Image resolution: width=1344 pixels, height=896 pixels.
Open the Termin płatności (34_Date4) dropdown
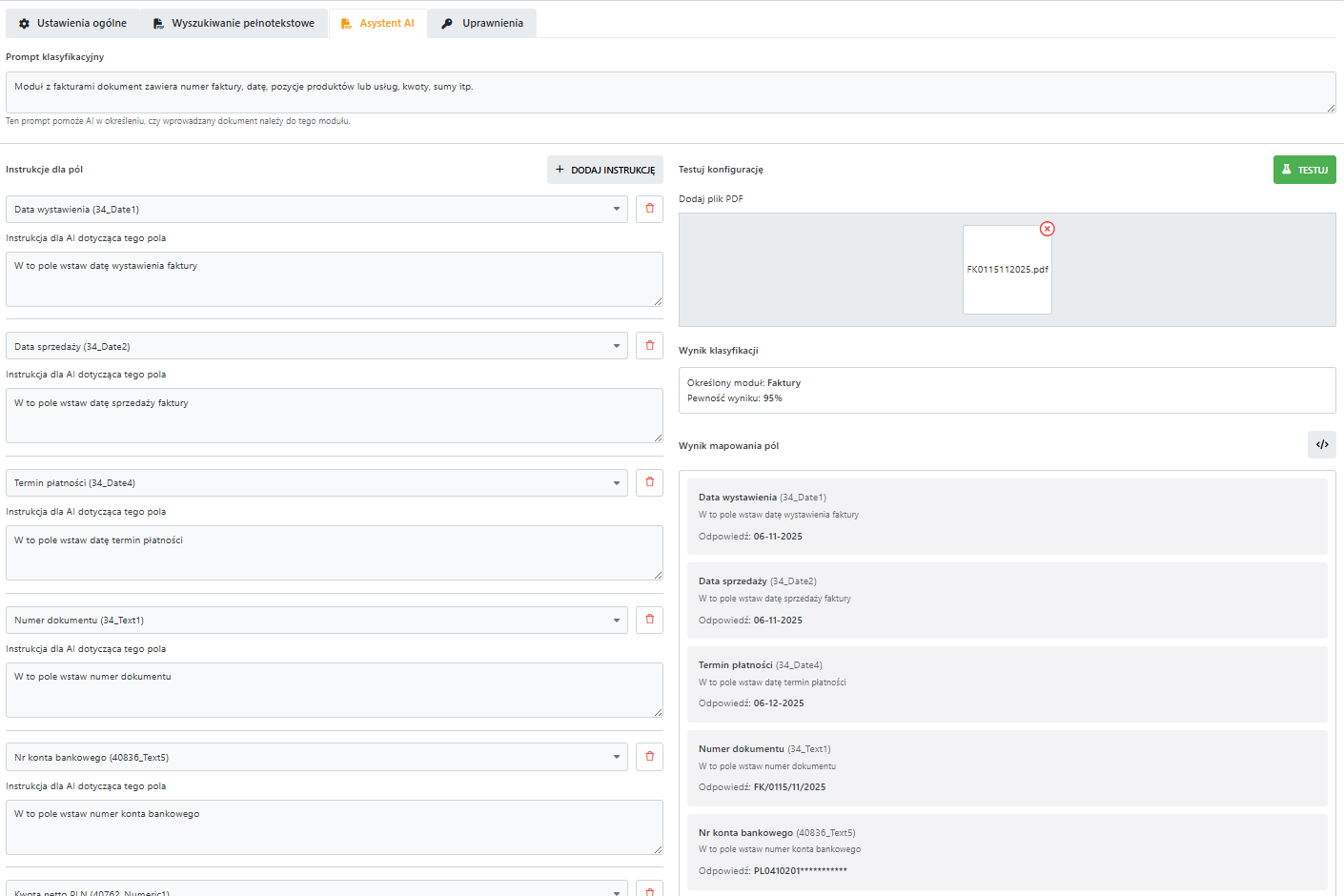pyautogui.click(x=316, y=483)
